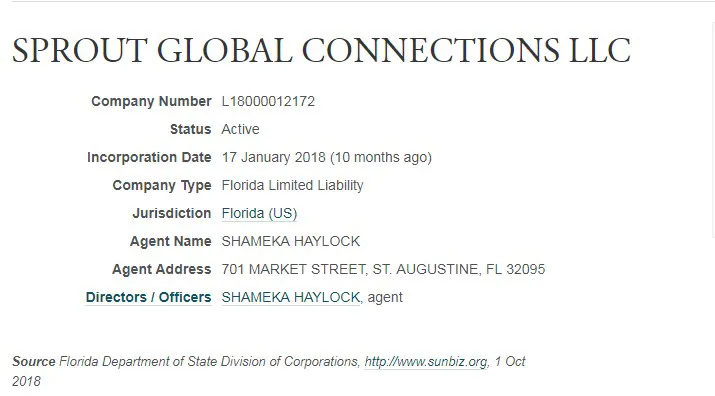This screenshot has height=396, width=715.
Task: Click the Status label
Action: 191,130
